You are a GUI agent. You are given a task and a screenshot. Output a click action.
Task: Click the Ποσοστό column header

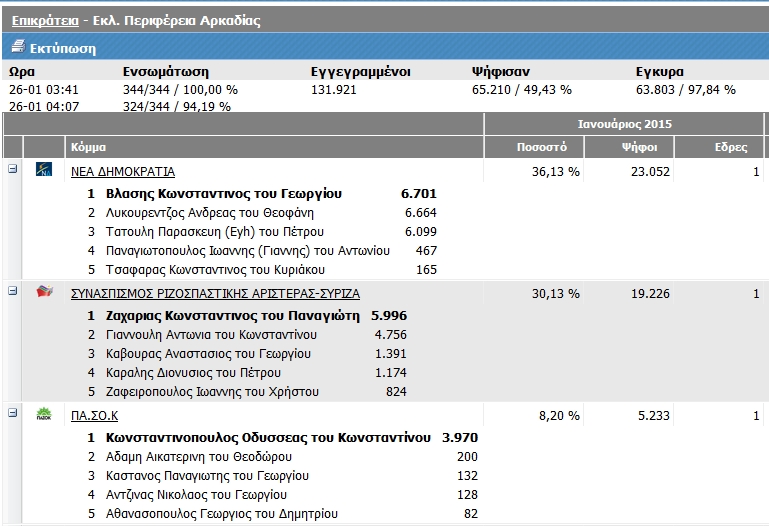click(x=542, y=147)
